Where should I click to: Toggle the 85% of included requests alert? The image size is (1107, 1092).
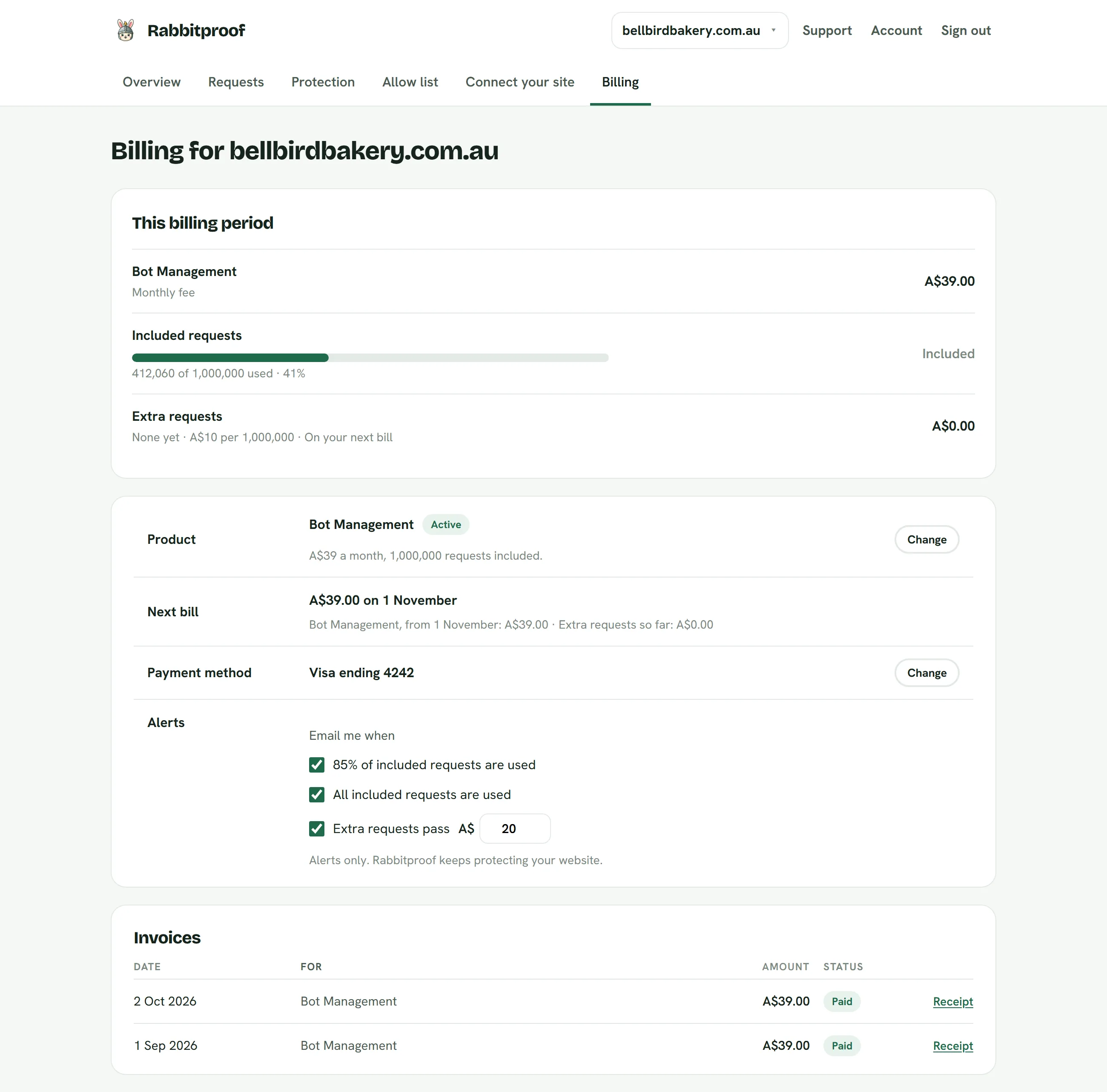317,764
